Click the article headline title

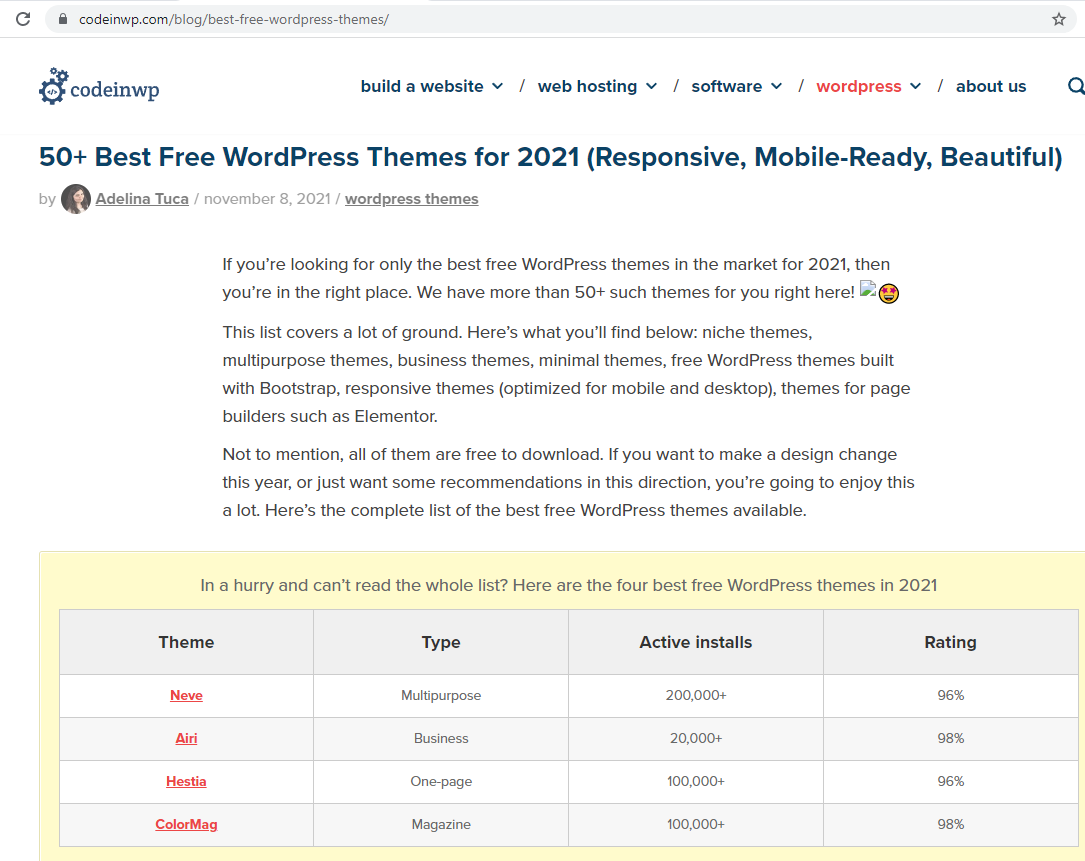(550, 157)
